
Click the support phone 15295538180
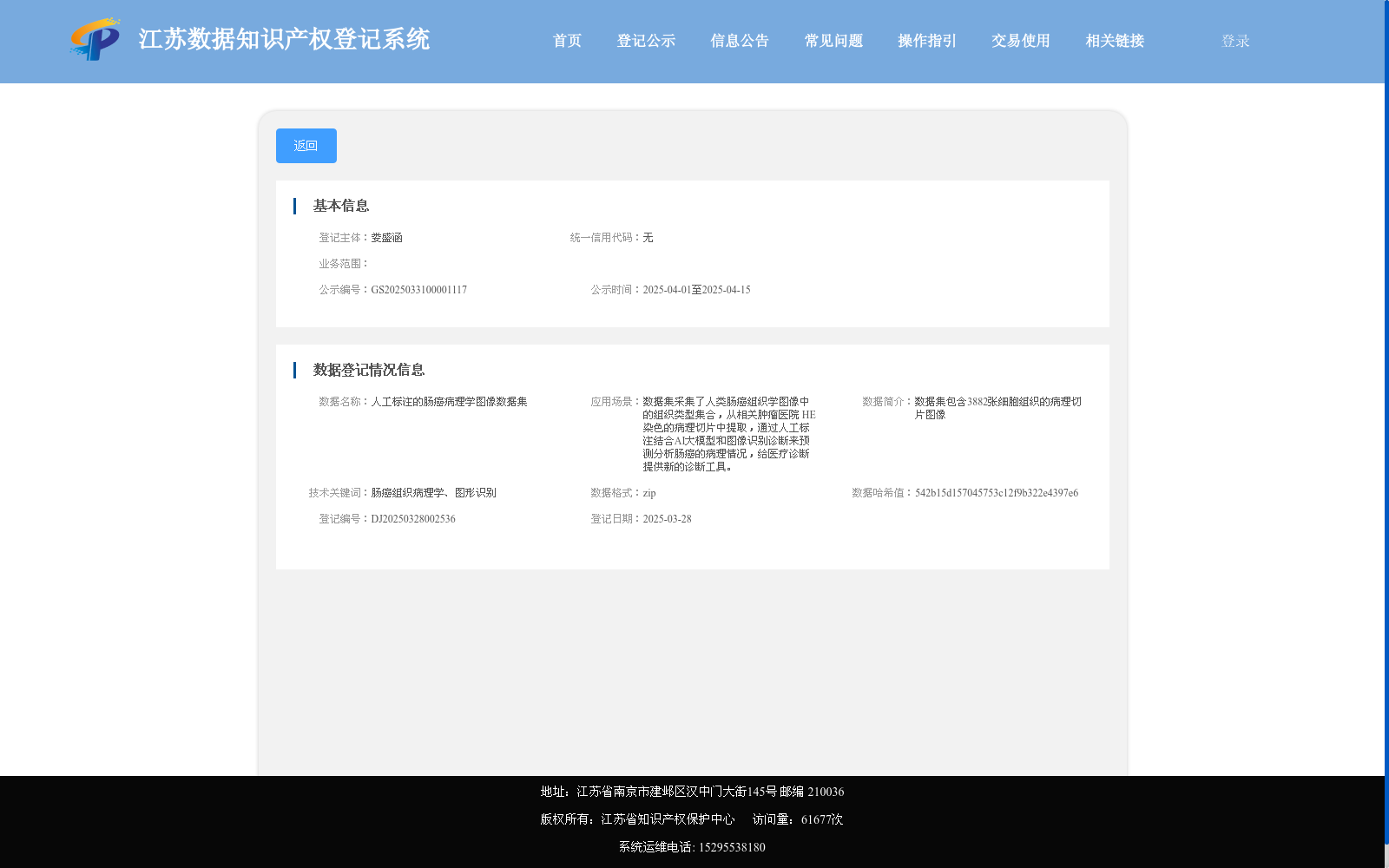coord(732,847)
